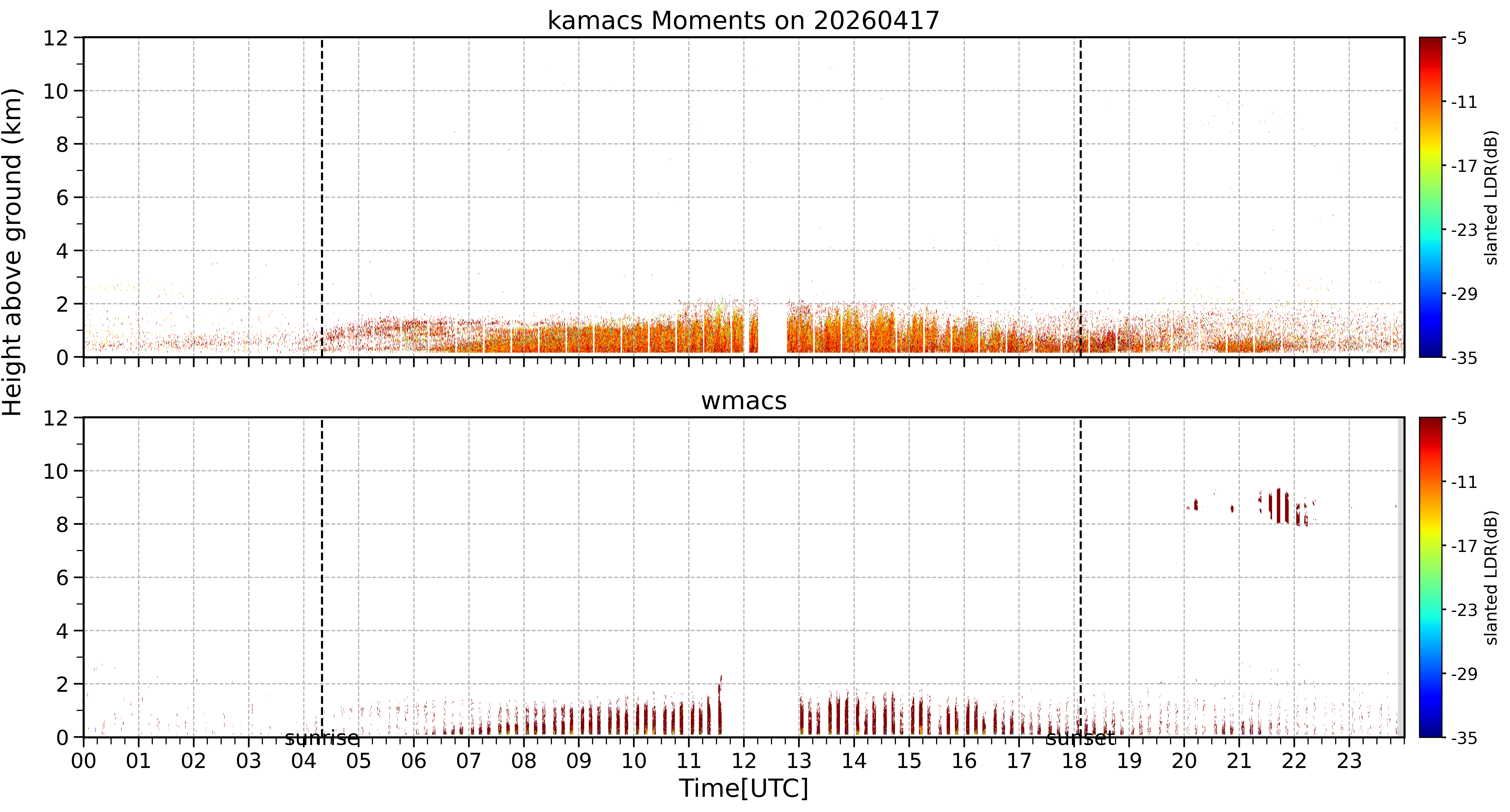
Task: Click the Height above ground (km) axis label
Action: [12, 252]
